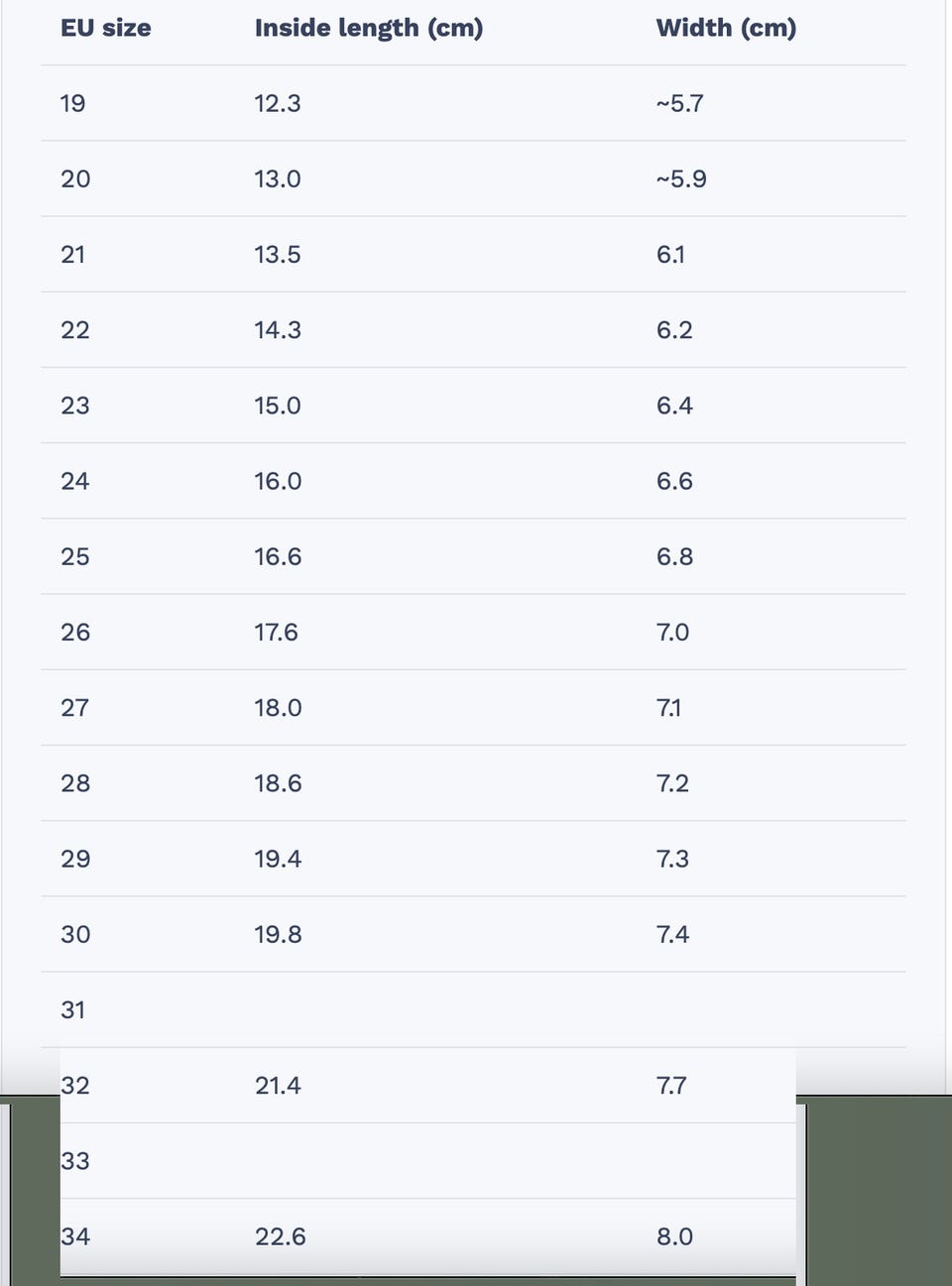Screen dimensions: 952x1286
Task: Select inside length value 19.8
Action: pos(278,934)
